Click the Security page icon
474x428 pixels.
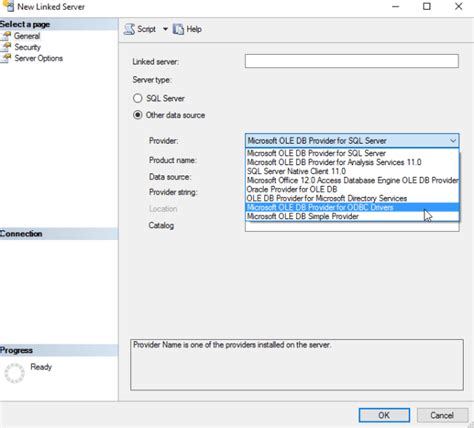(6, 47)
